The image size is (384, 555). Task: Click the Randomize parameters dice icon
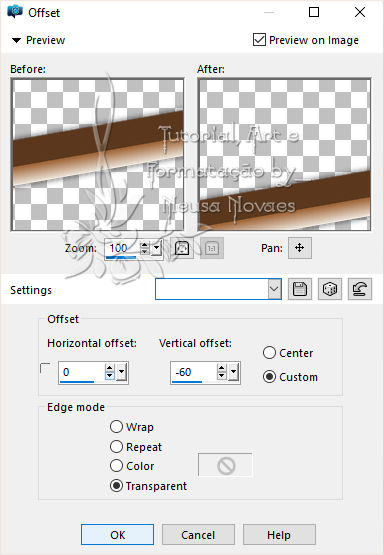(330, 289)
